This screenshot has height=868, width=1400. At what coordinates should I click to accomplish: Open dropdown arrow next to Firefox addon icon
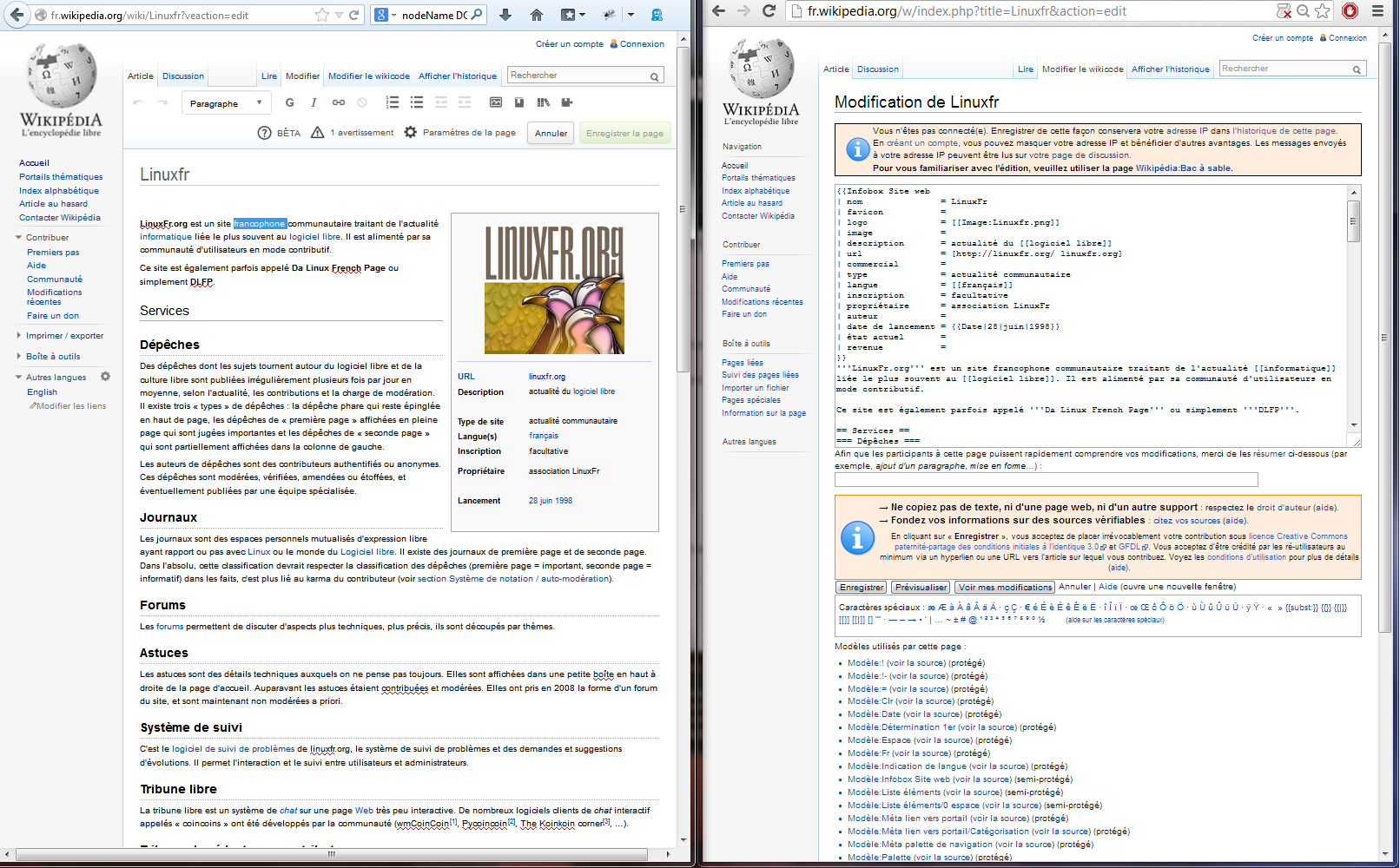click(x=631, y=15)
